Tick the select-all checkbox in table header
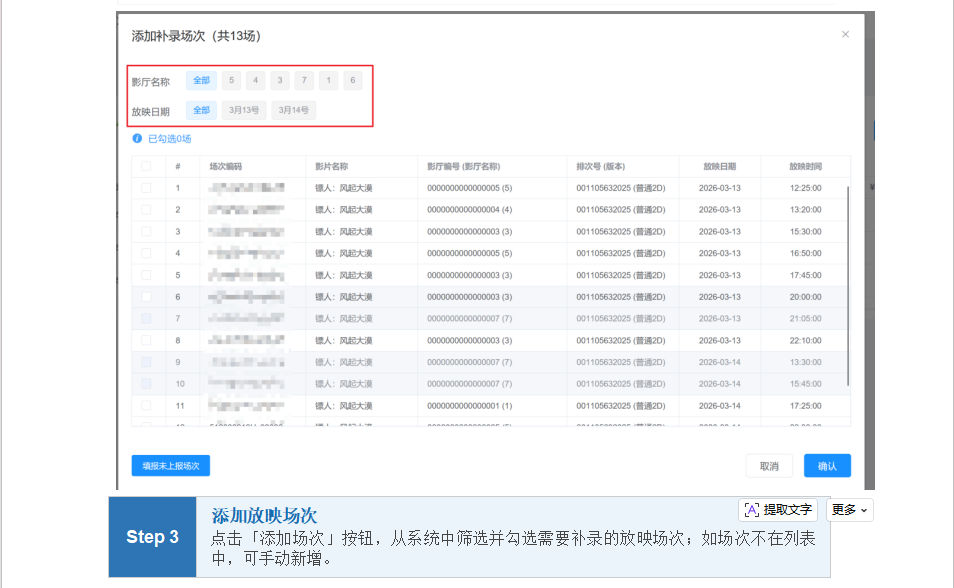 click(x=146, y=166)
